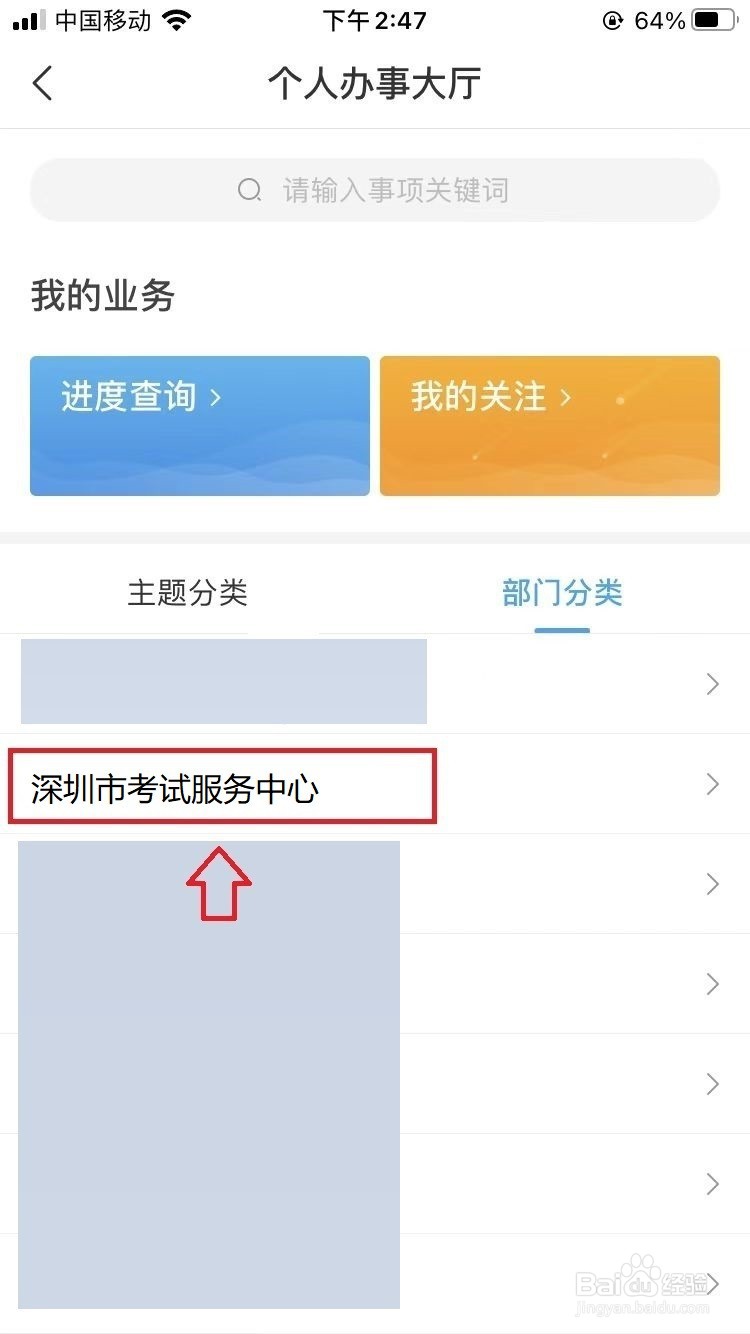Tap the magnifier icon in search bar
Image resolution: width=750 pixels, height=1334 pixels.
249,189
